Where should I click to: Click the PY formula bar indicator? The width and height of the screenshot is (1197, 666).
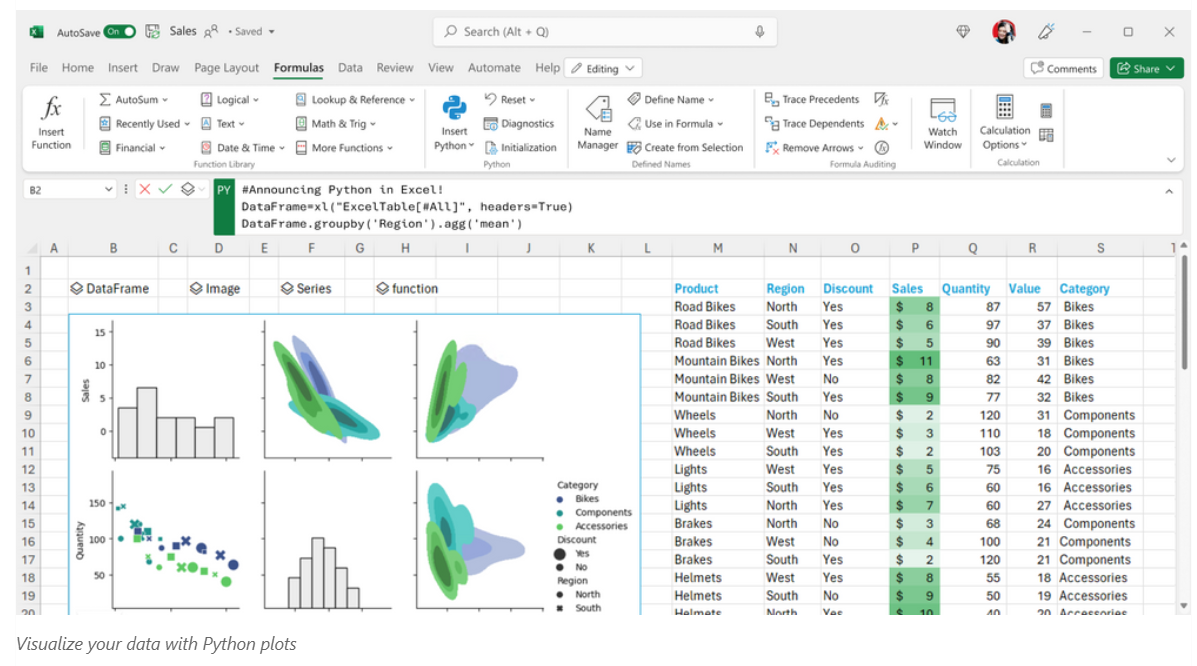(224, 207)
